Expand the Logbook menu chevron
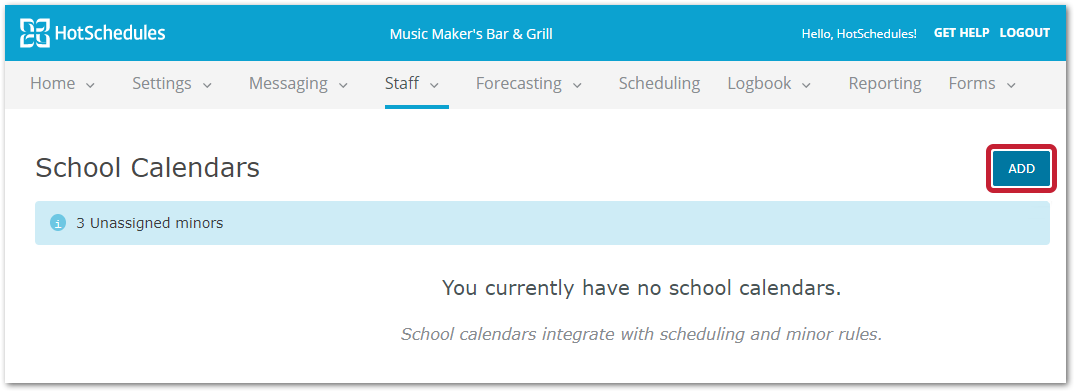1075x392 pixels. coord(806,85)
